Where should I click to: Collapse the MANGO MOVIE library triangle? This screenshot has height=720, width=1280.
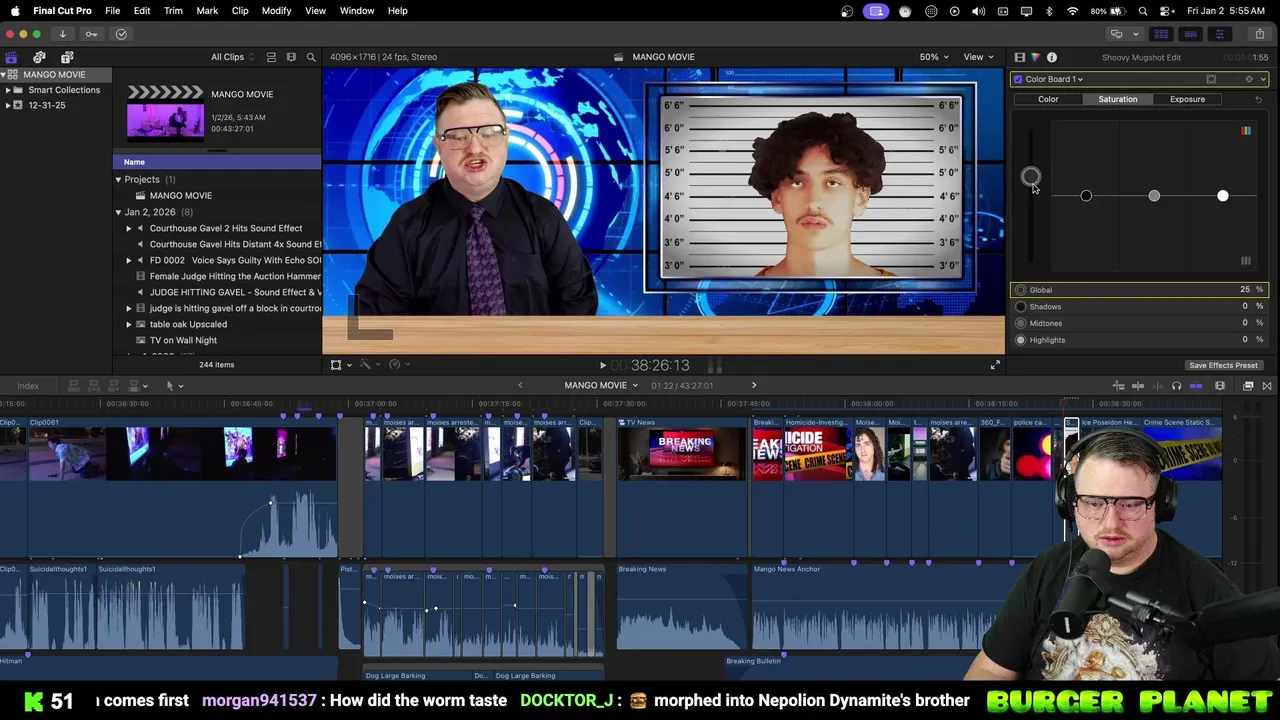(x=3, y=75)
